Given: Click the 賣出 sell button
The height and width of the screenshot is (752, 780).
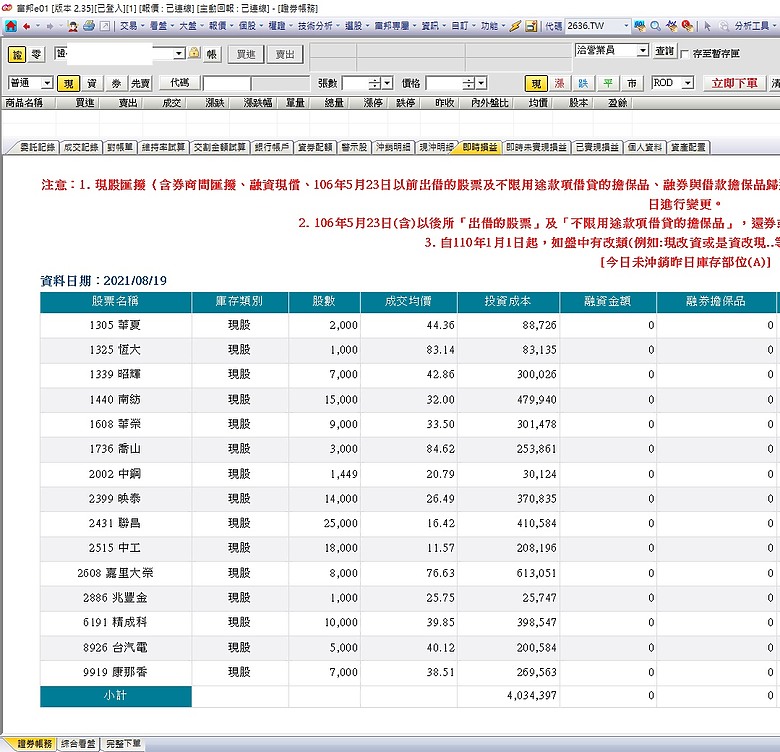Looking at the screenshot, I should click(x=285, y=54).
